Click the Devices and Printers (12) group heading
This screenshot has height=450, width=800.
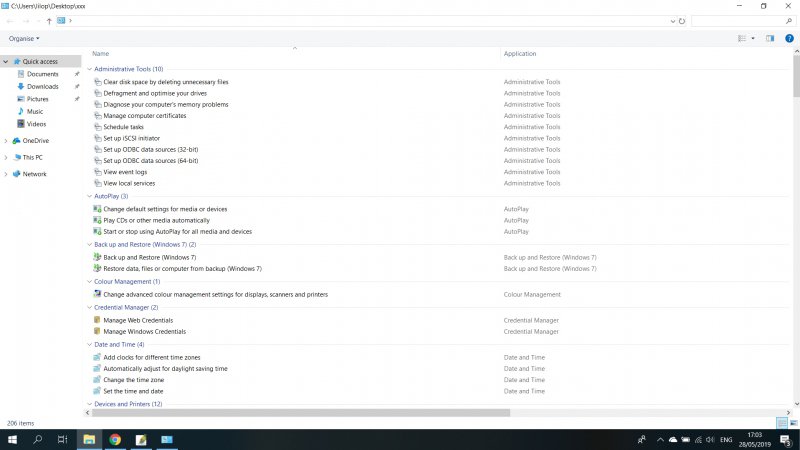tap(128, 404)
